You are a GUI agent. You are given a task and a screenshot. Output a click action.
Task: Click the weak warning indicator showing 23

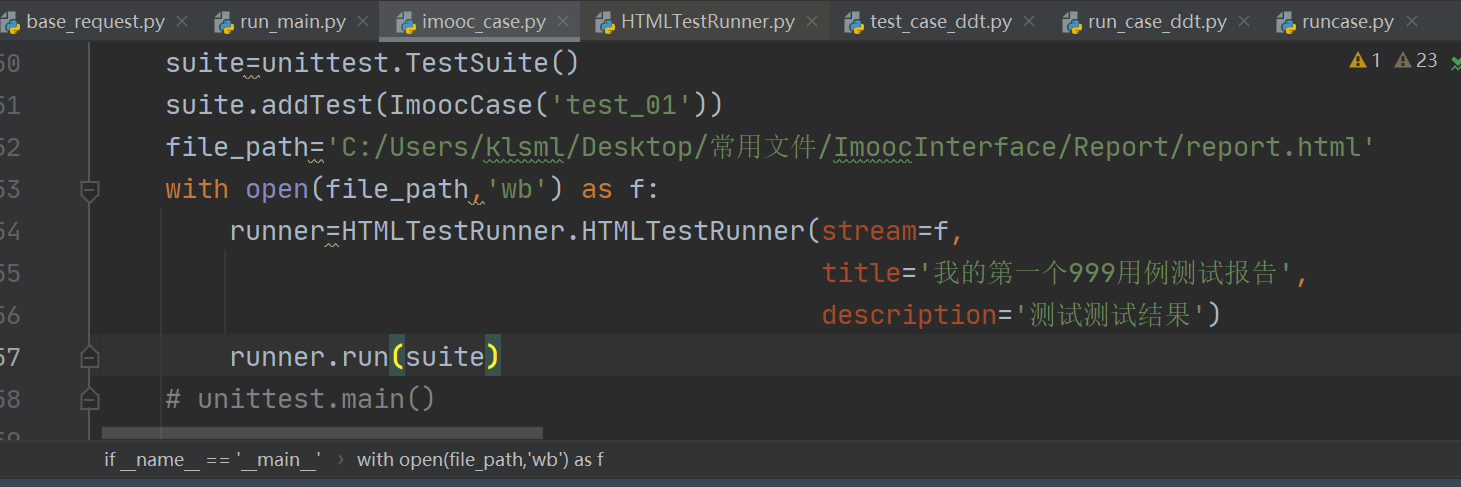1416,61
